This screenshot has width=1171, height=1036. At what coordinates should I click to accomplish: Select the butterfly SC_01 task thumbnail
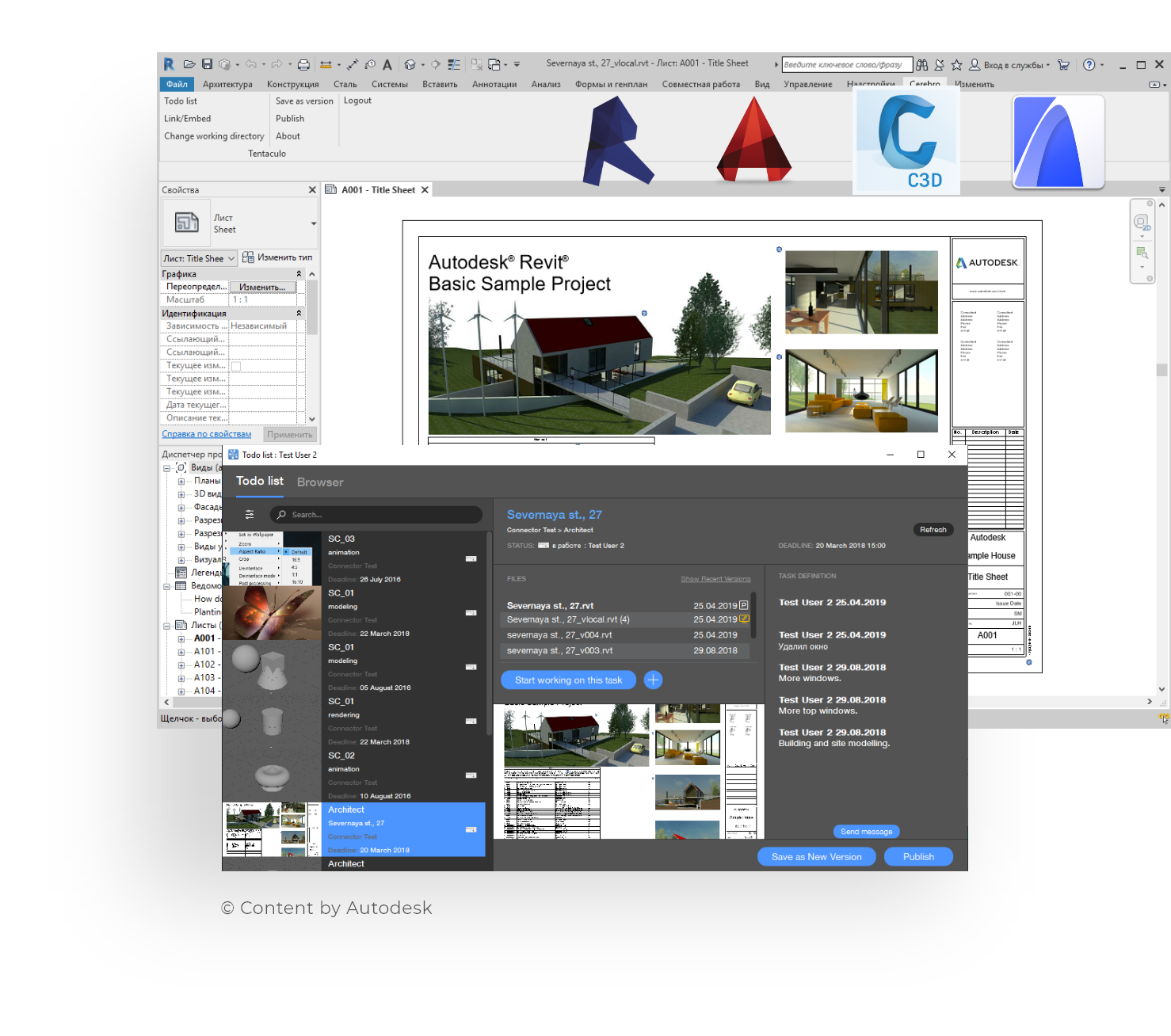[272, 612]
